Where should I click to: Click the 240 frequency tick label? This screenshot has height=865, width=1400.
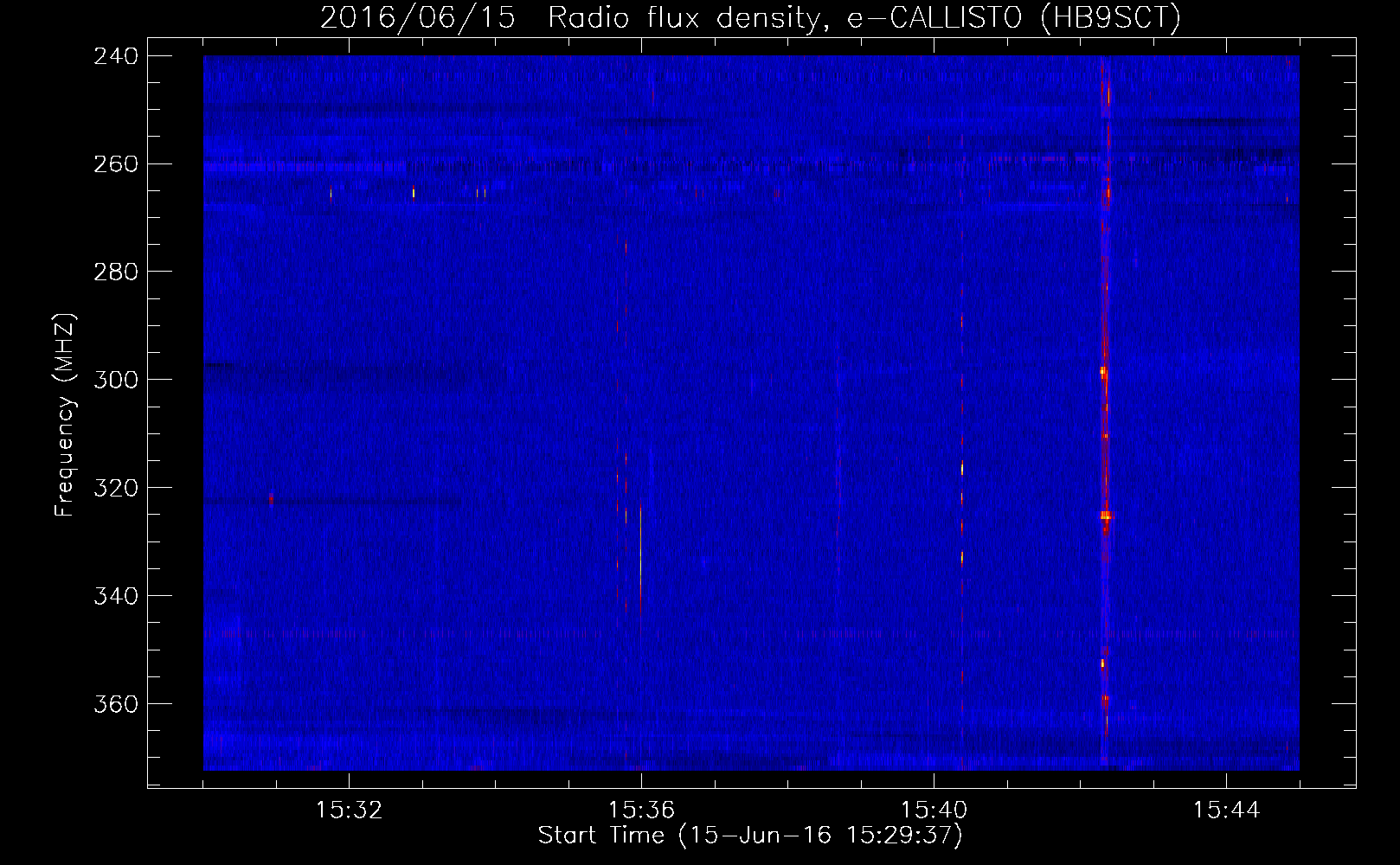point(115,56)
